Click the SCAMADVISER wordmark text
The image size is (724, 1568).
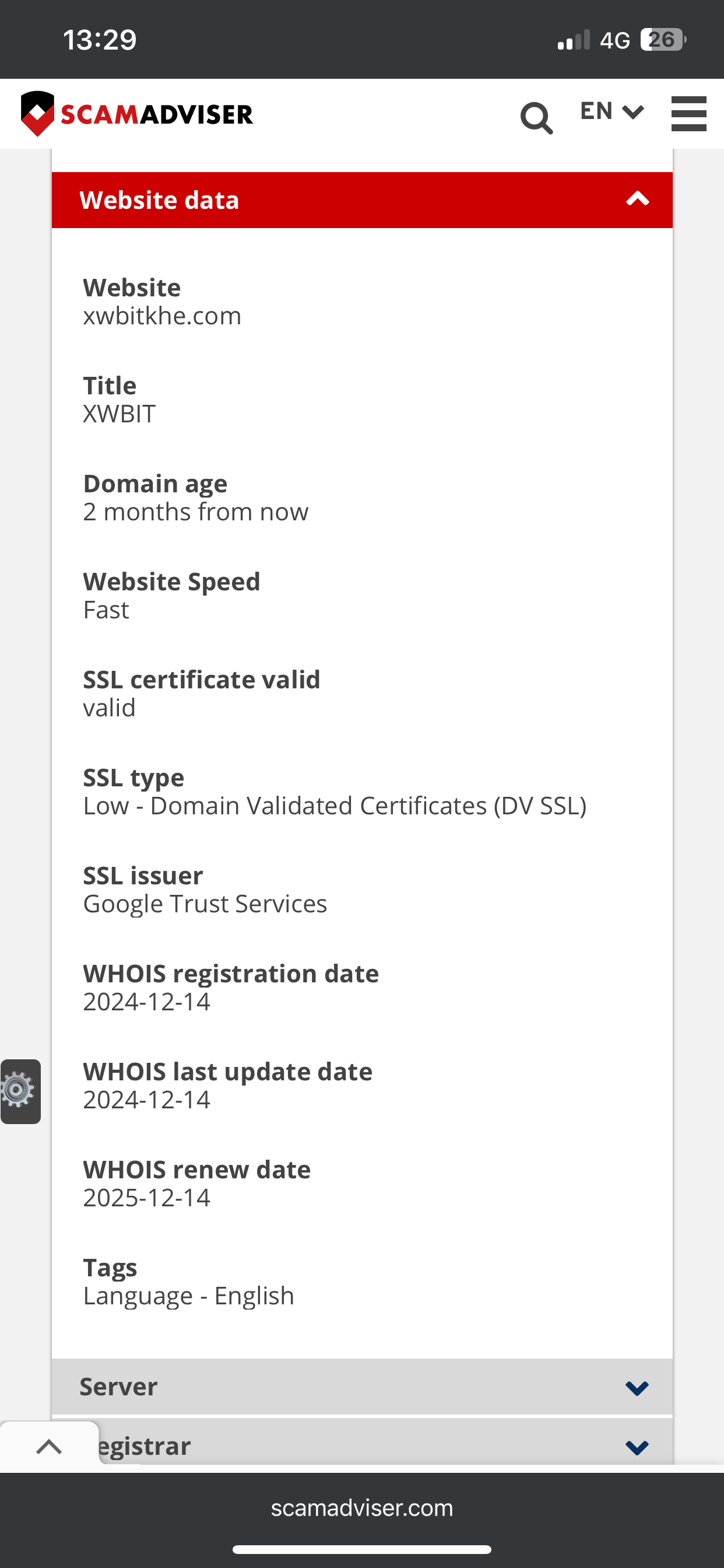pos(157,114)
